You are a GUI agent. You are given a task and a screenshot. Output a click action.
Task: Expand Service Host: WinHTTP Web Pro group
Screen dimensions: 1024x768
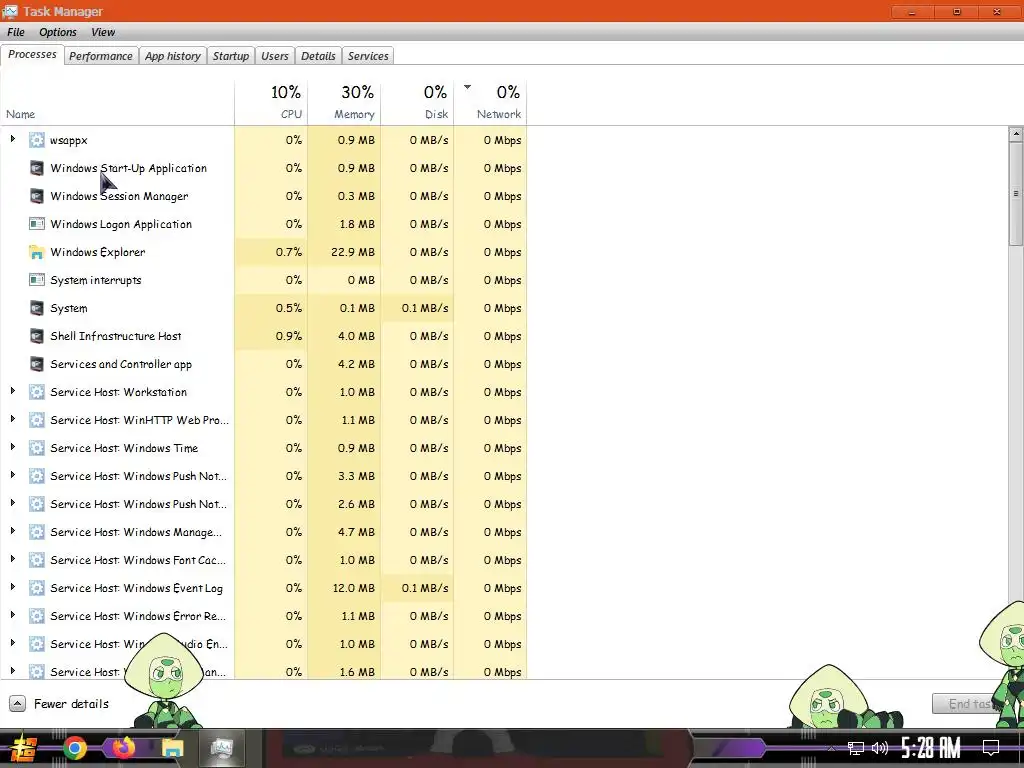[x=12, y=419]
